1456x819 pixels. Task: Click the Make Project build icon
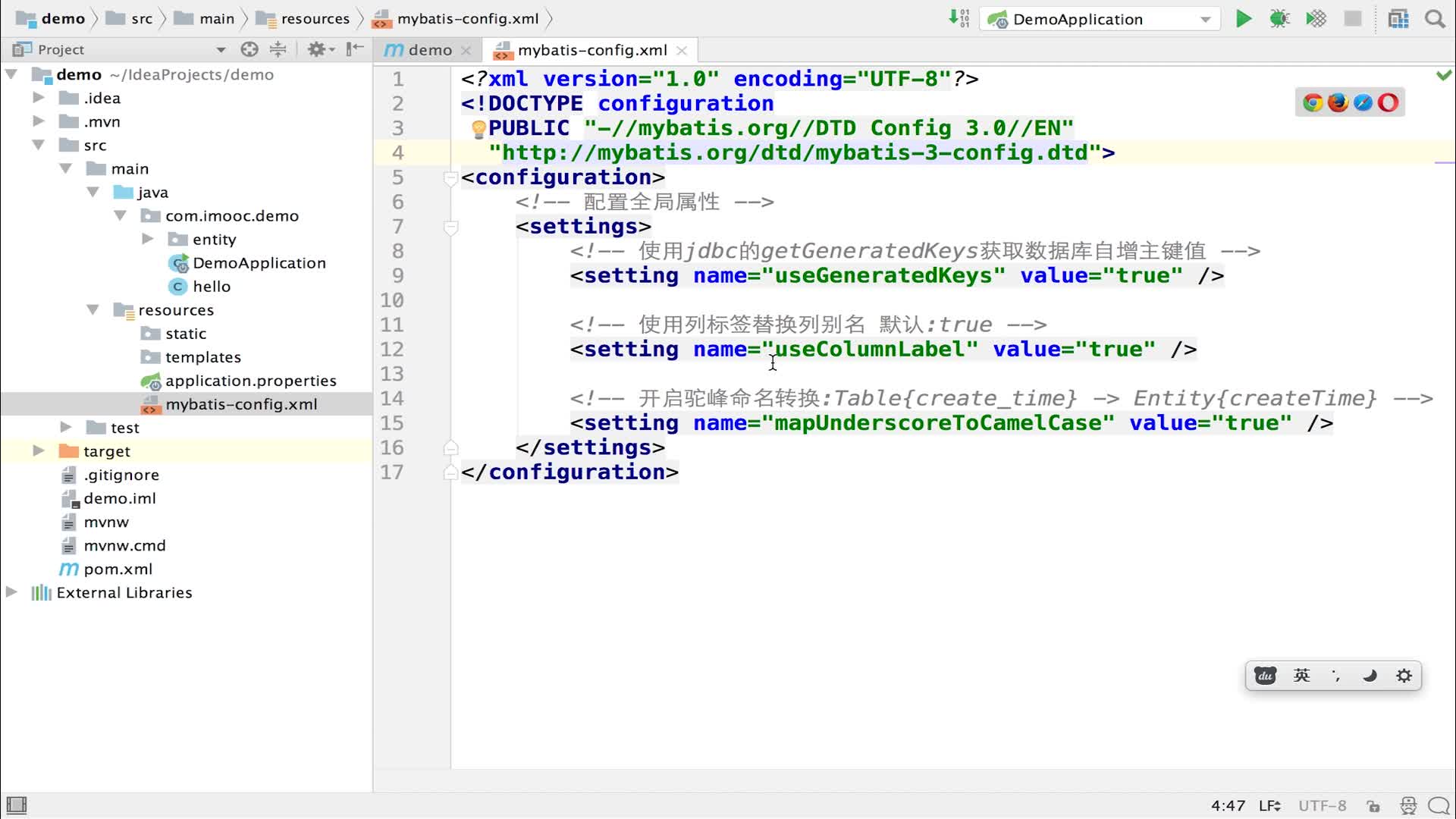[x=959, y=18]
